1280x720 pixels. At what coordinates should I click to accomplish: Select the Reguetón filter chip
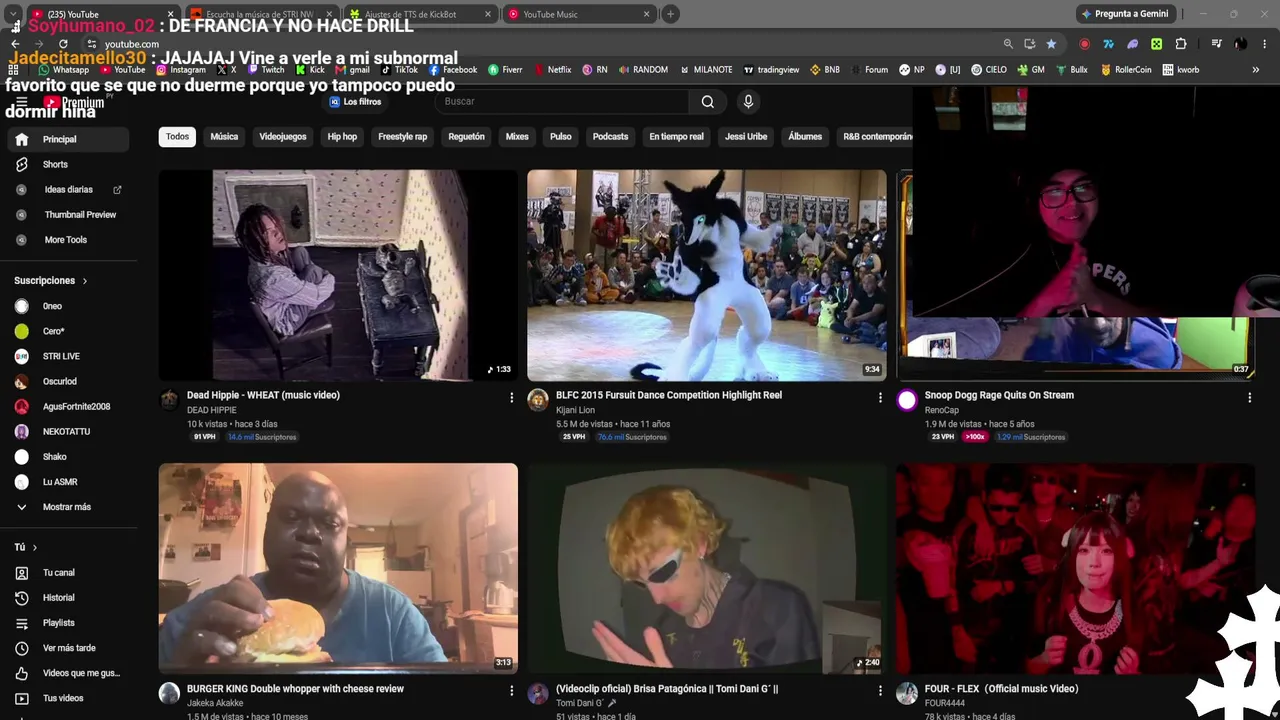(x=466, y=137)
